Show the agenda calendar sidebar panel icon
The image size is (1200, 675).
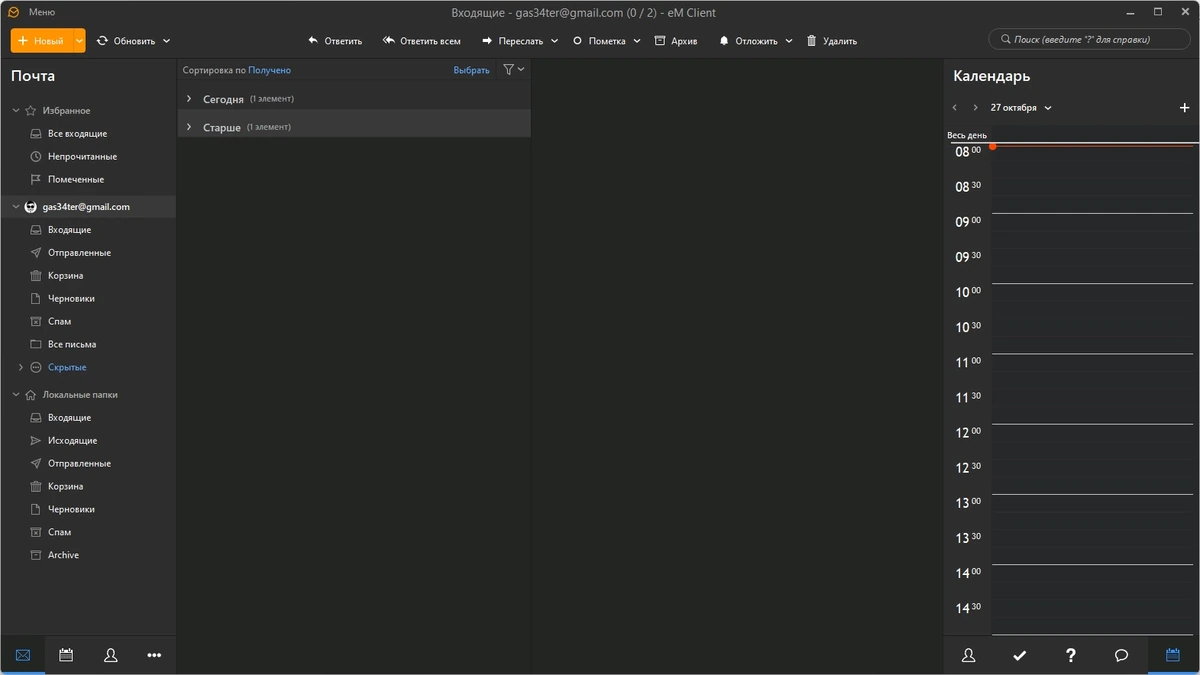coord(1173,655)
